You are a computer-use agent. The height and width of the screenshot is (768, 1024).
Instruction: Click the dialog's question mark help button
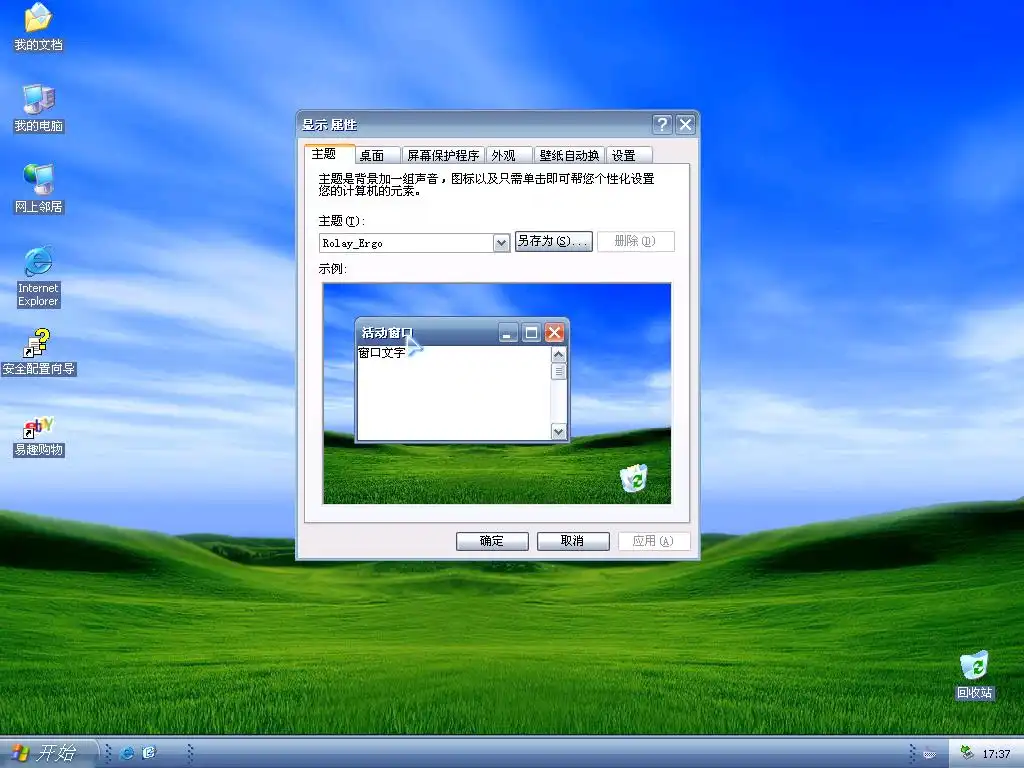pyautogui.click(x=662, y=124)
